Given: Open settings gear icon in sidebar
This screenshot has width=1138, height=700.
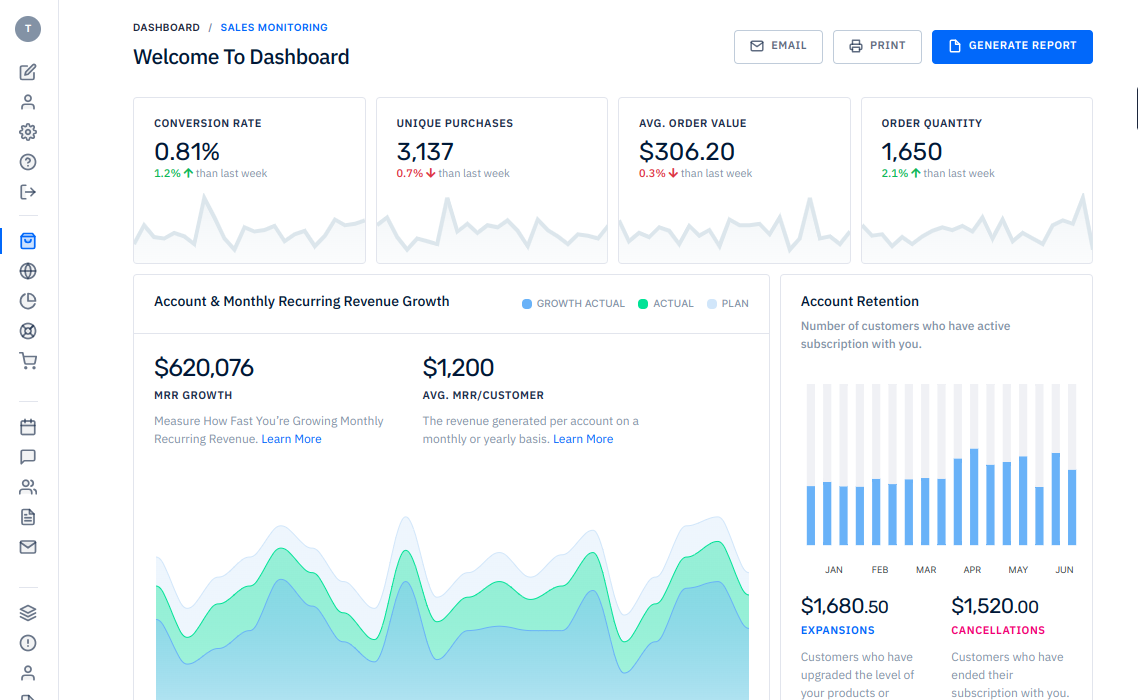Looking at the screenshot, I should coord(28,132).
